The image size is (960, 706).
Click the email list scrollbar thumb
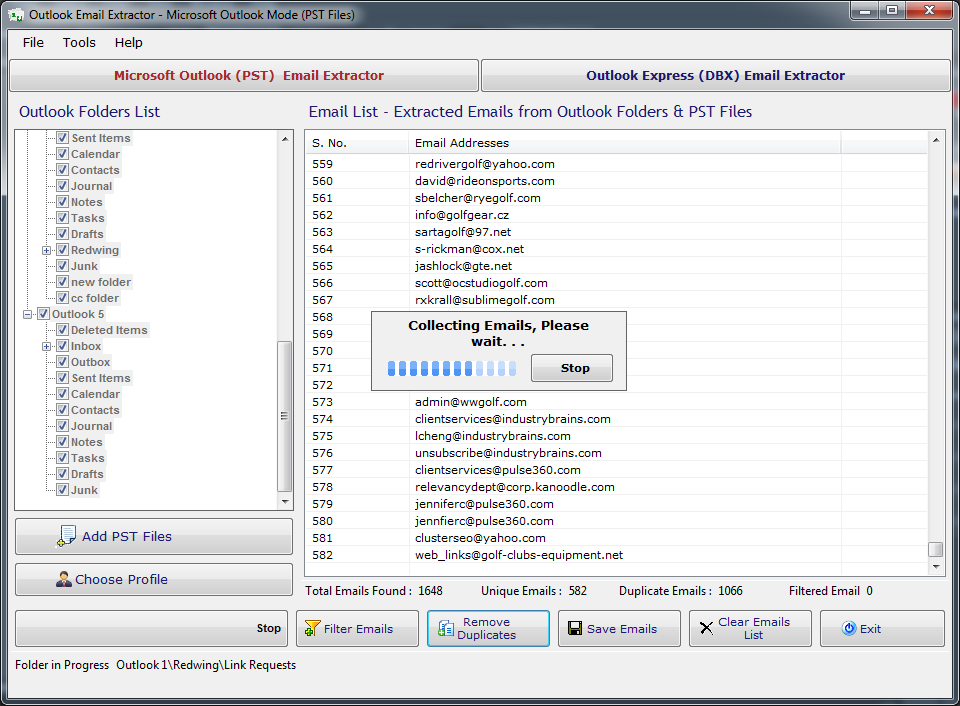click(x=935, y=549)
